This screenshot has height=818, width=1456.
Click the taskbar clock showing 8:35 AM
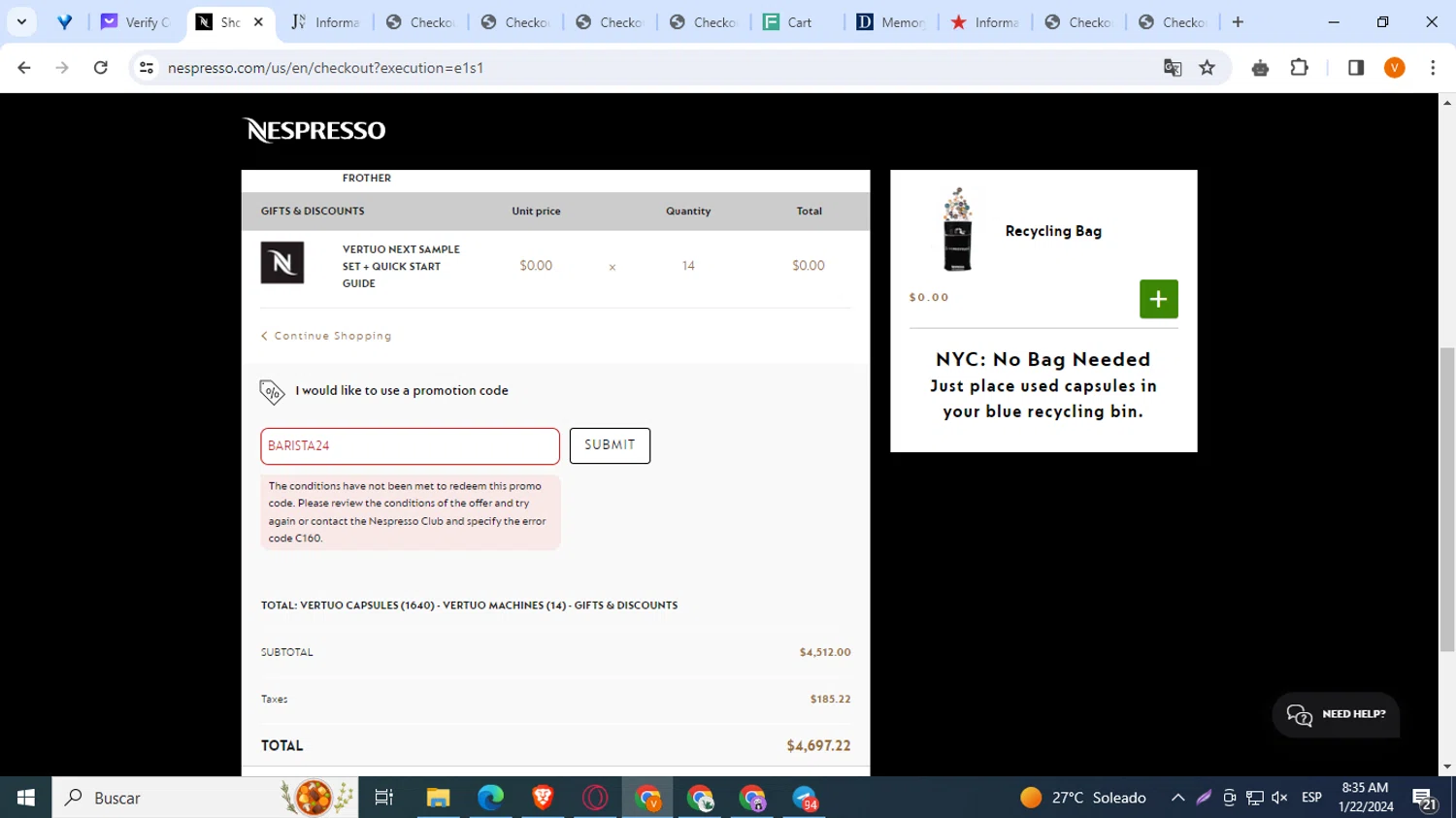tap(1366, 798)
